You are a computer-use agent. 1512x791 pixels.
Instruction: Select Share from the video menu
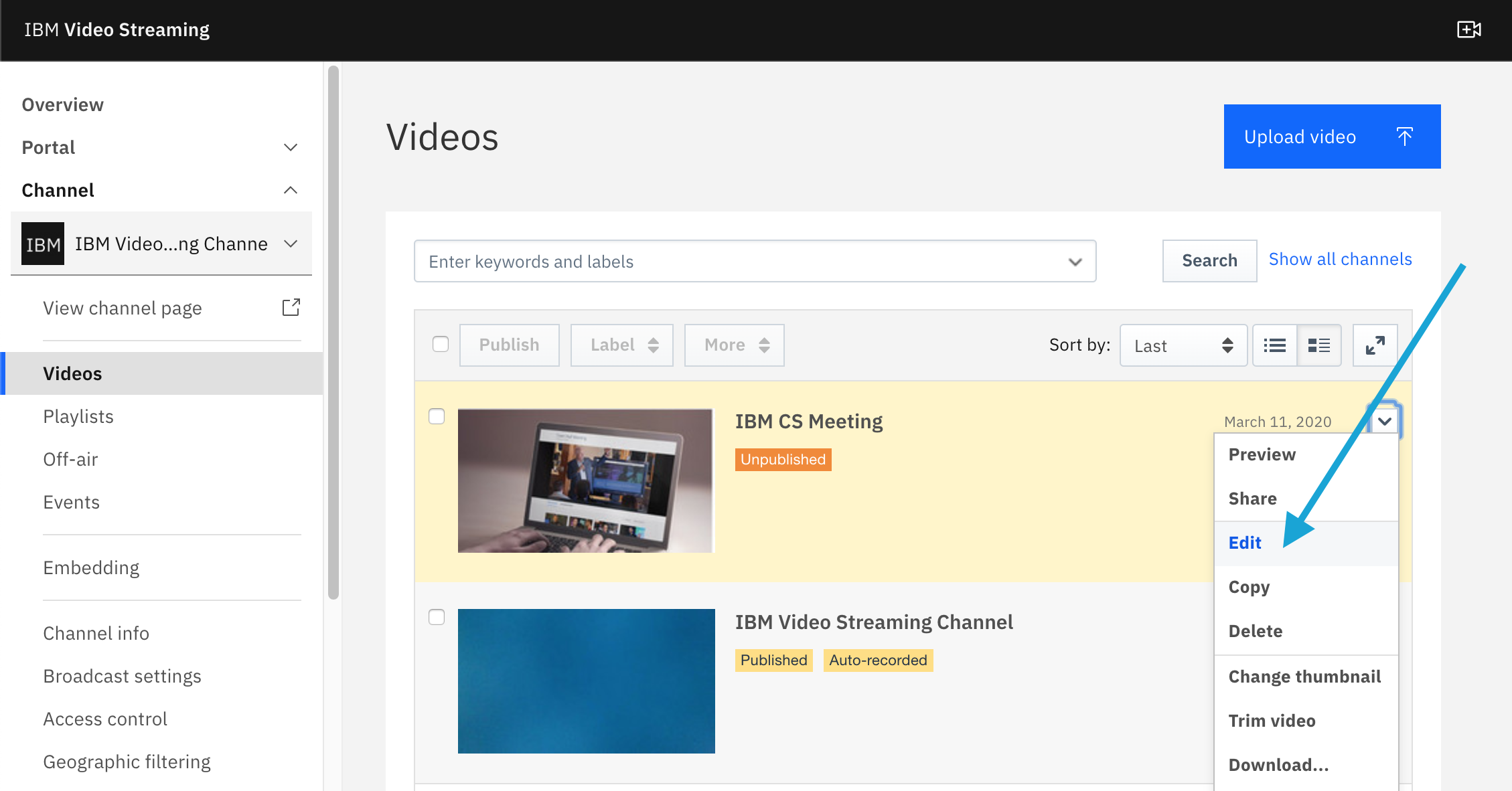coord(1306,499)
